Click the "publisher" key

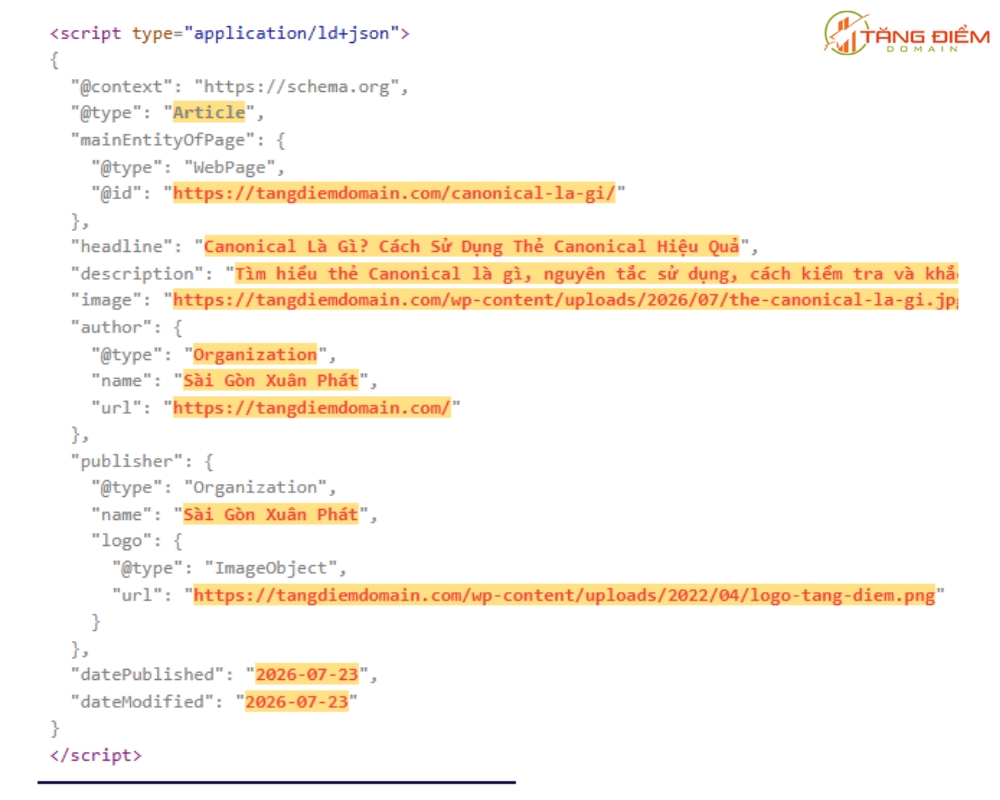click(x=127, y=461)
